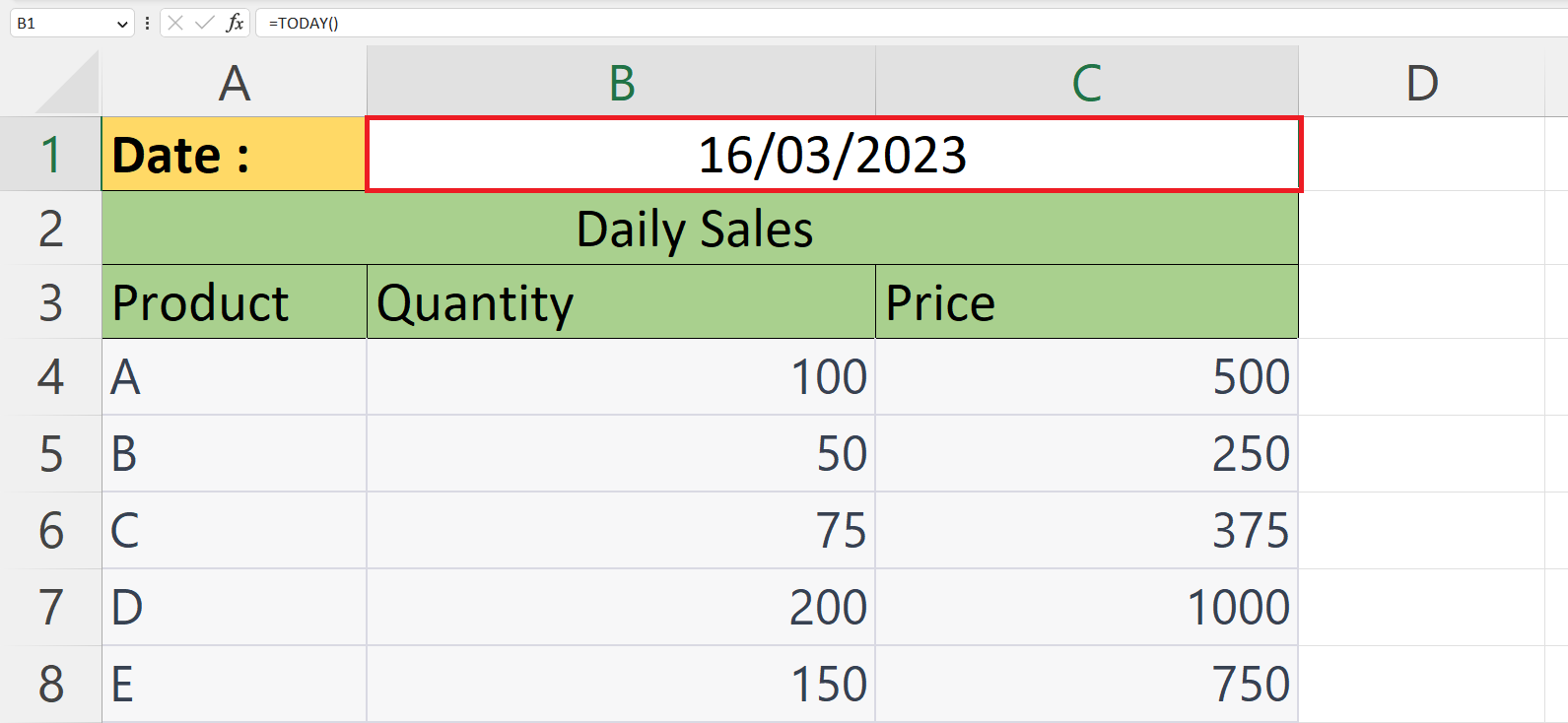Click product cell 'B' in row 5
Screen dimensions: 1568x723
(235, 454)
